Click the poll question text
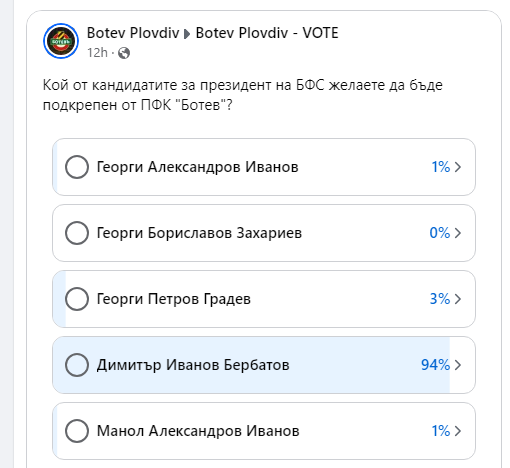Screen dimensions: 510x468 click(243, 95)
